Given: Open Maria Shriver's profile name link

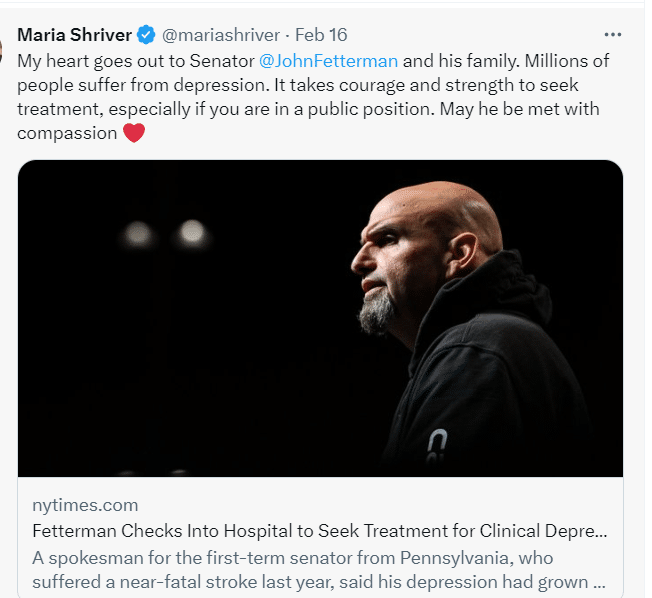Looking at the screenshot, I should click(x=75, y=35).
